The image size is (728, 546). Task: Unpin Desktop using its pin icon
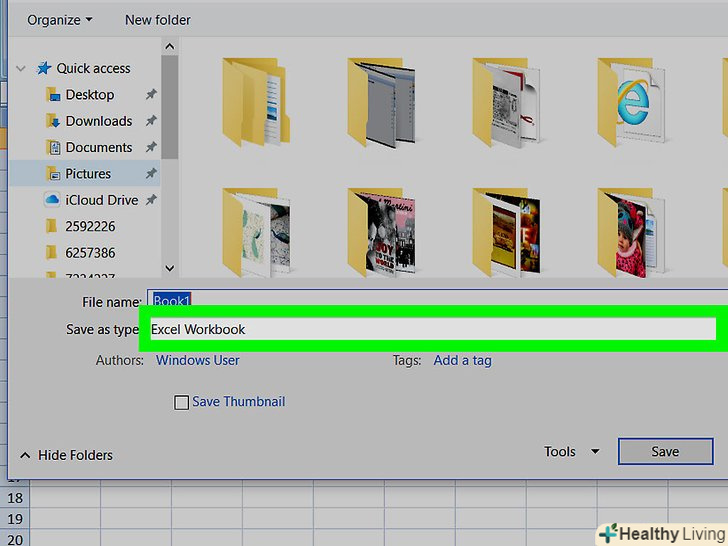151,95
